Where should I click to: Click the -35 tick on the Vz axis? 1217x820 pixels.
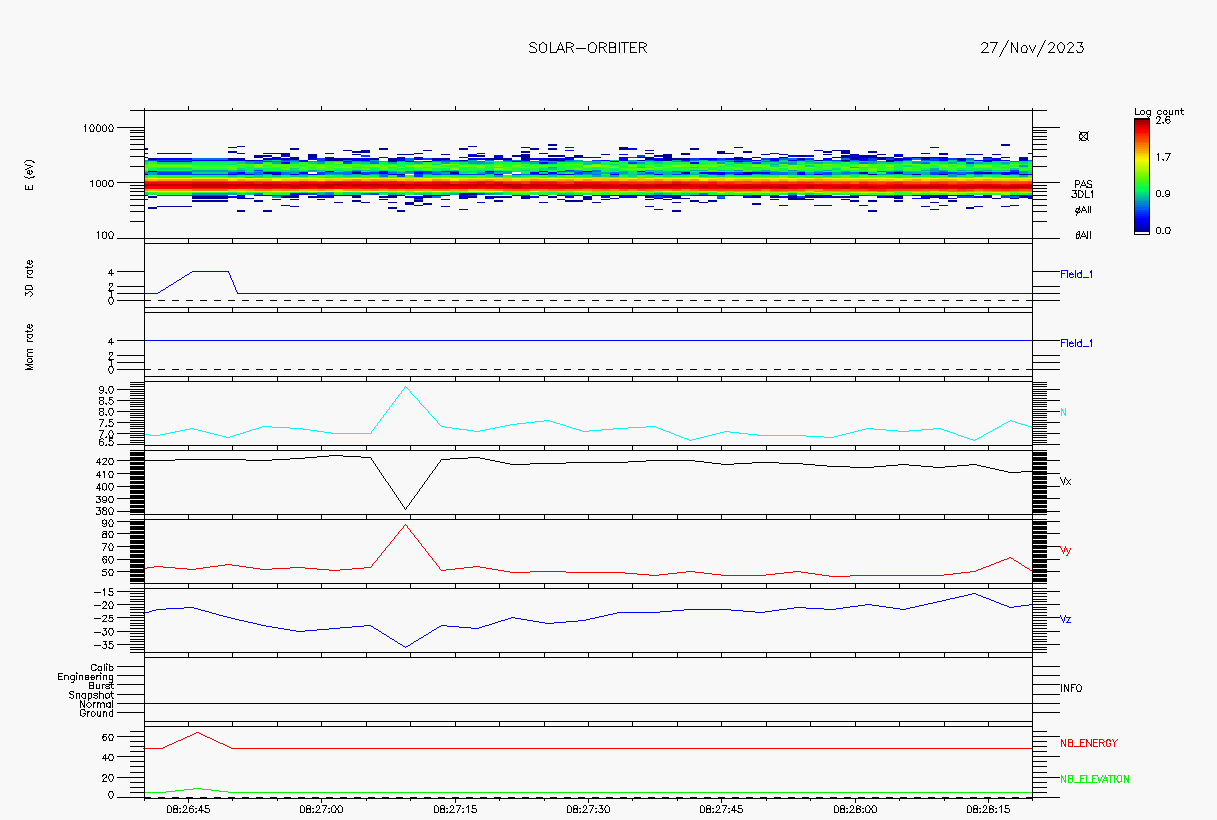tap(106, 645)
